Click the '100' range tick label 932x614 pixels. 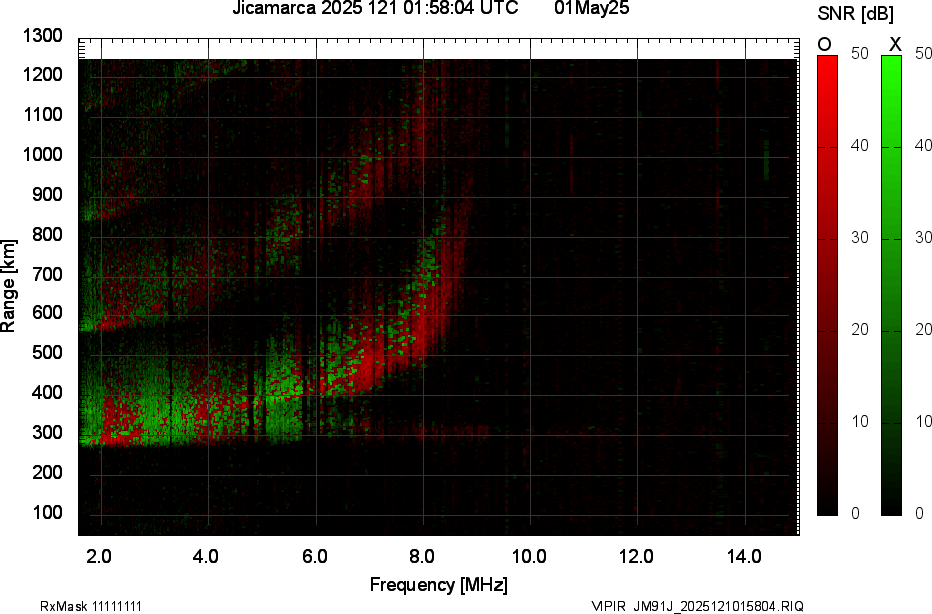click(x=47, y=512)
